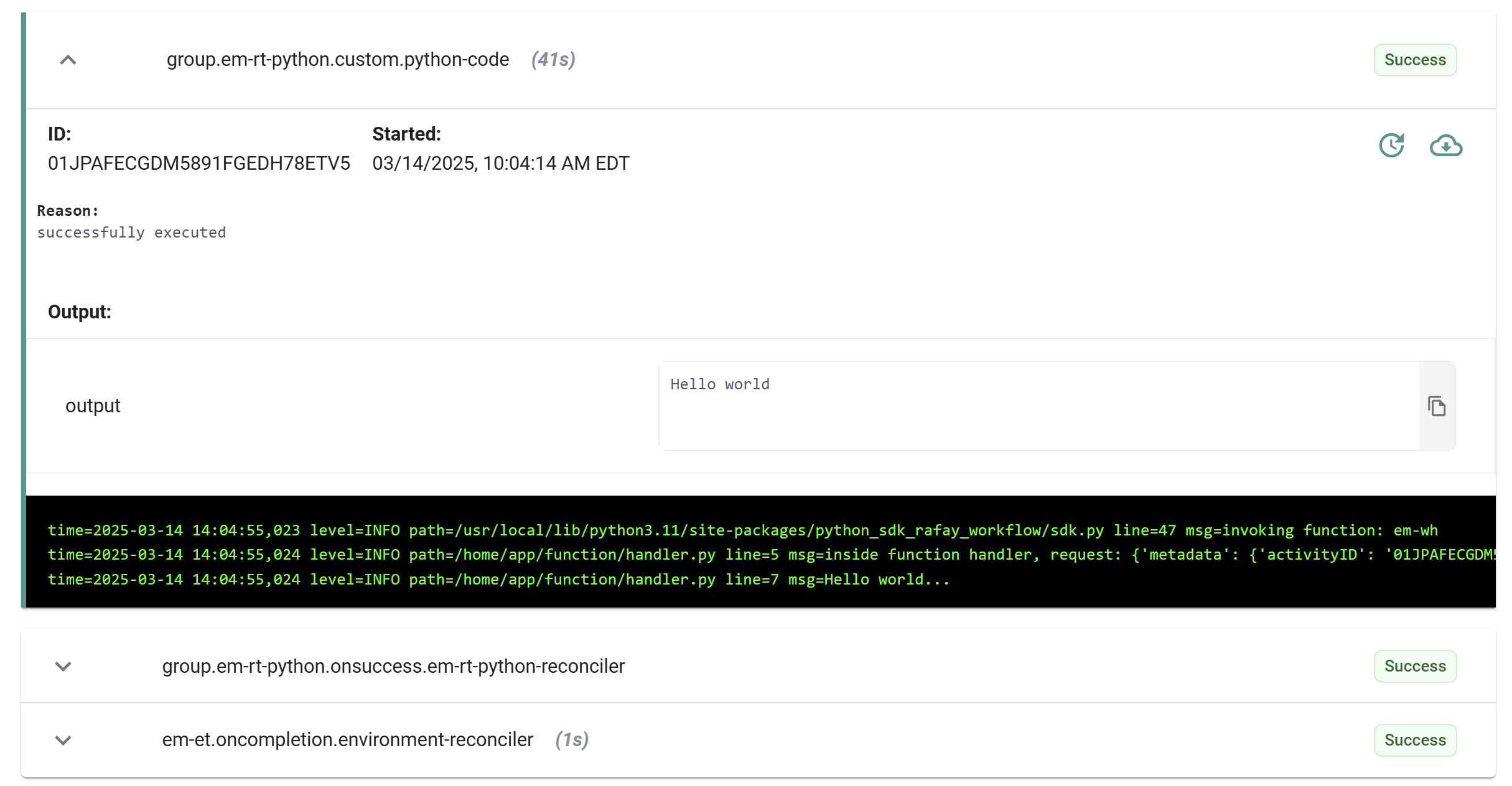
Task: Collapse the python-code task chevron
Action: (x=68, y=60)
